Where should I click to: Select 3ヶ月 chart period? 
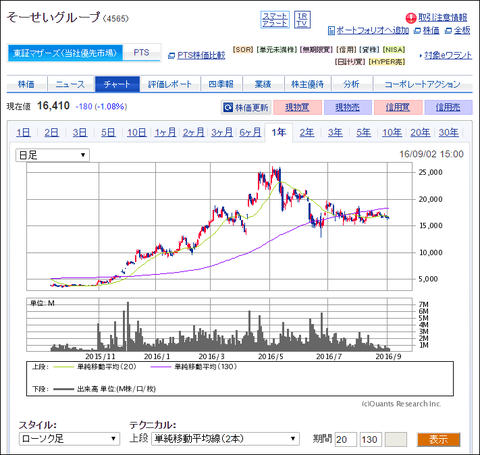[222, 133]
